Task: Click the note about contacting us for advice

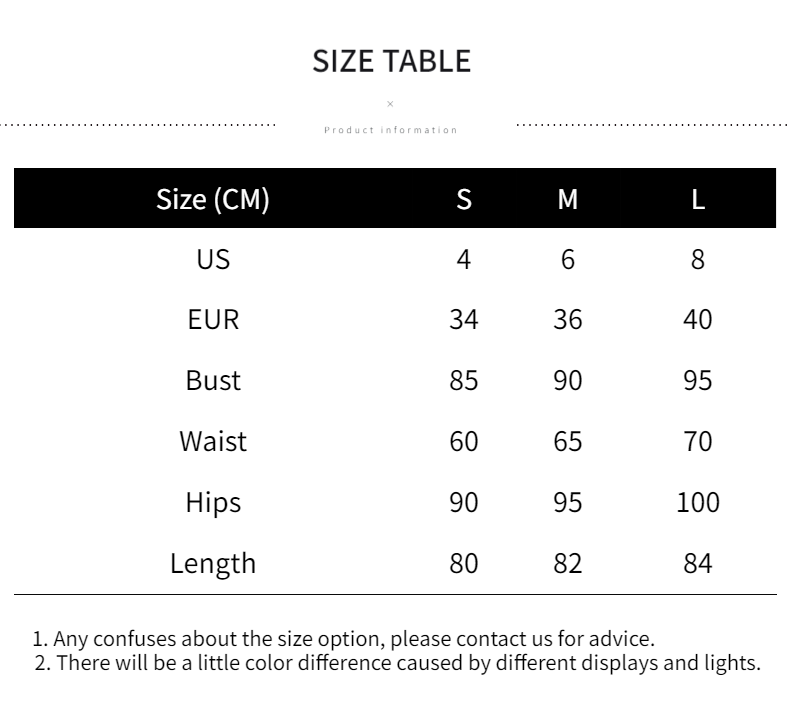Action: (x=344, y=638)
